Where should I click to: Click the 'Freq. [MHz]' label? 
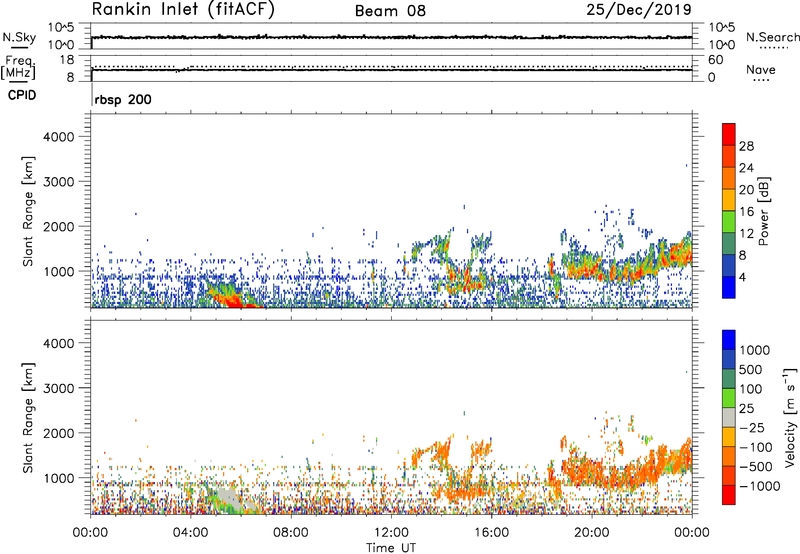pos(18,67)
